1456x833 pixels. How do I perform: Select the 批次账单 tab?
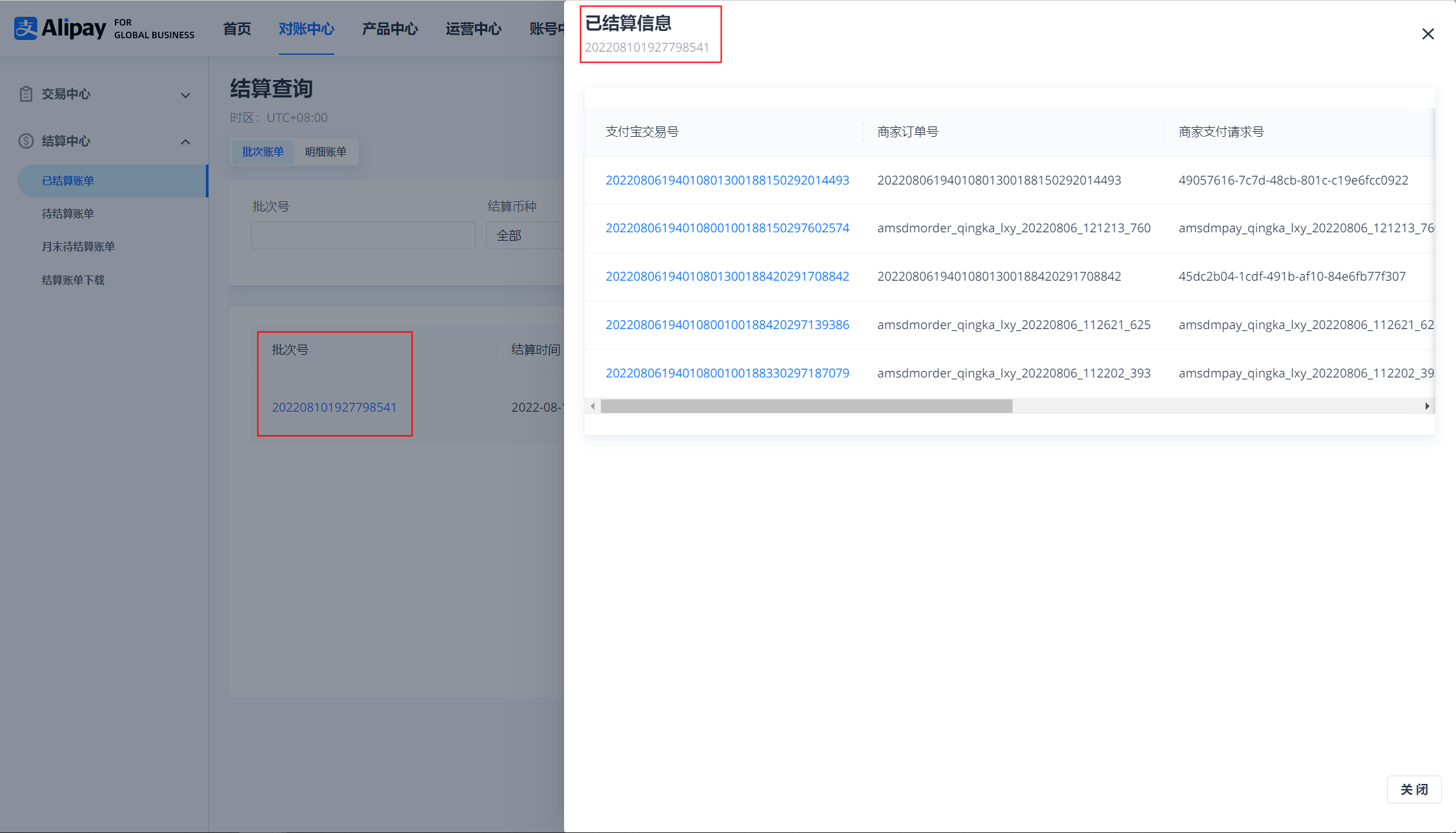(x=263, y=152)
